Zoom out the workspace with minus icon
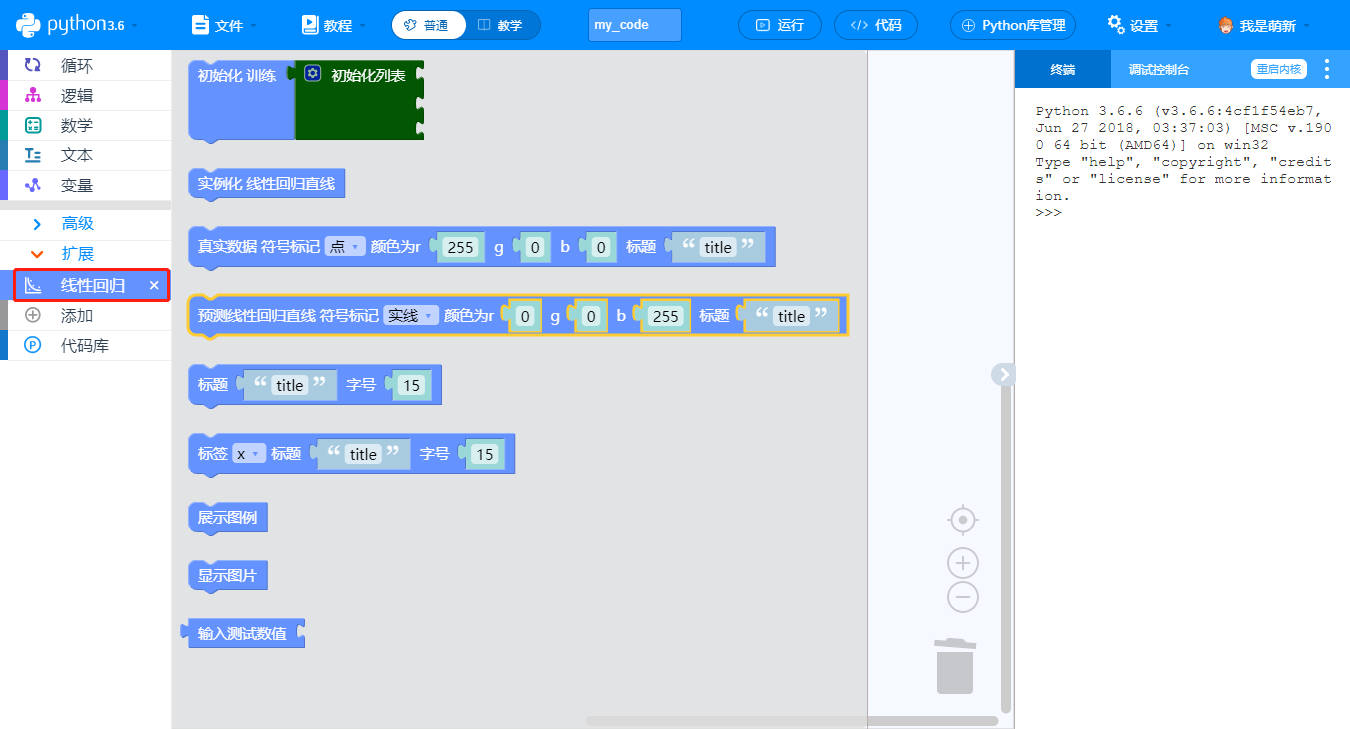 tap(962, 598)
